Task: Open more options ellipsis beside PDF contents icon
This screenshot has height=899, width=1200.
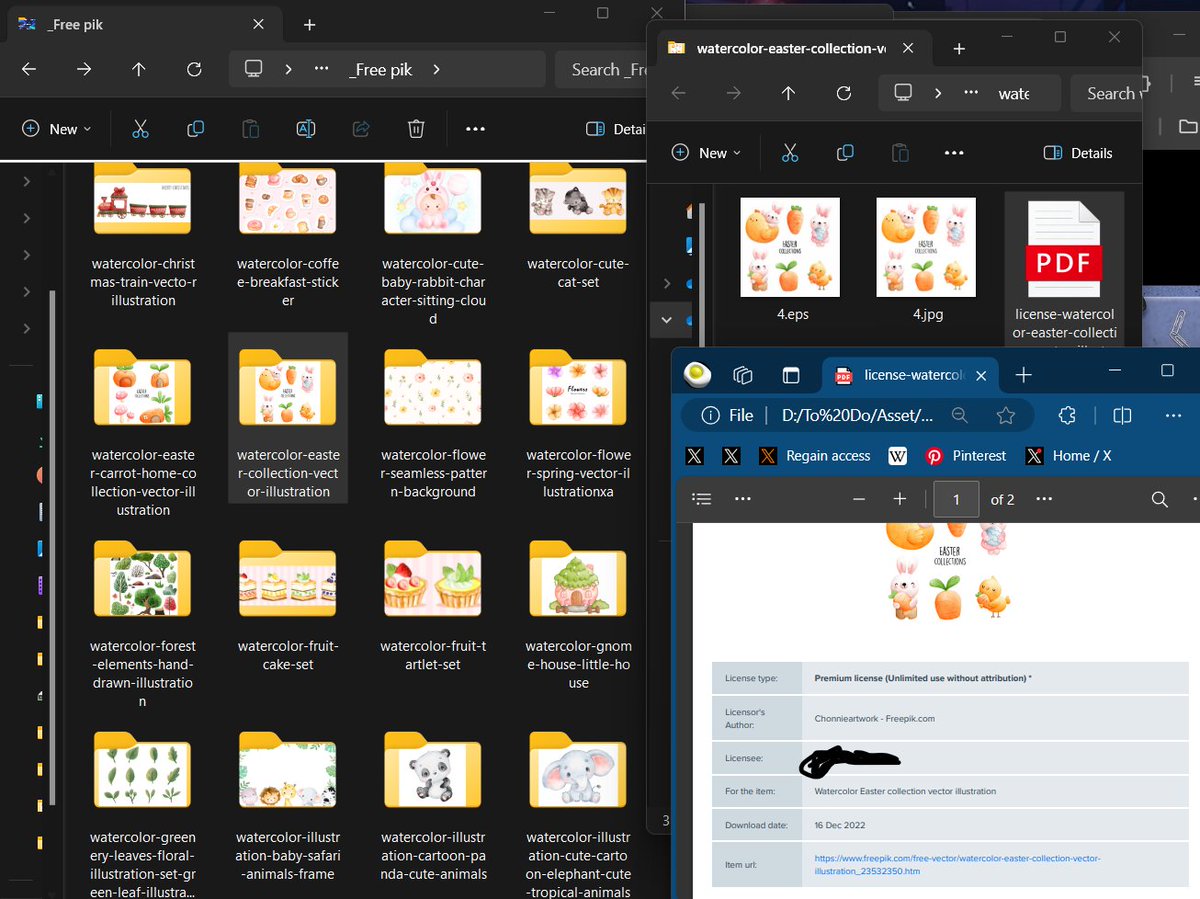Action: (742, 499)
